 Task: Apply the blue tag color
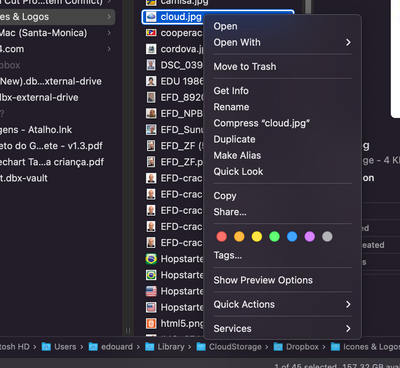pos(292,237)
